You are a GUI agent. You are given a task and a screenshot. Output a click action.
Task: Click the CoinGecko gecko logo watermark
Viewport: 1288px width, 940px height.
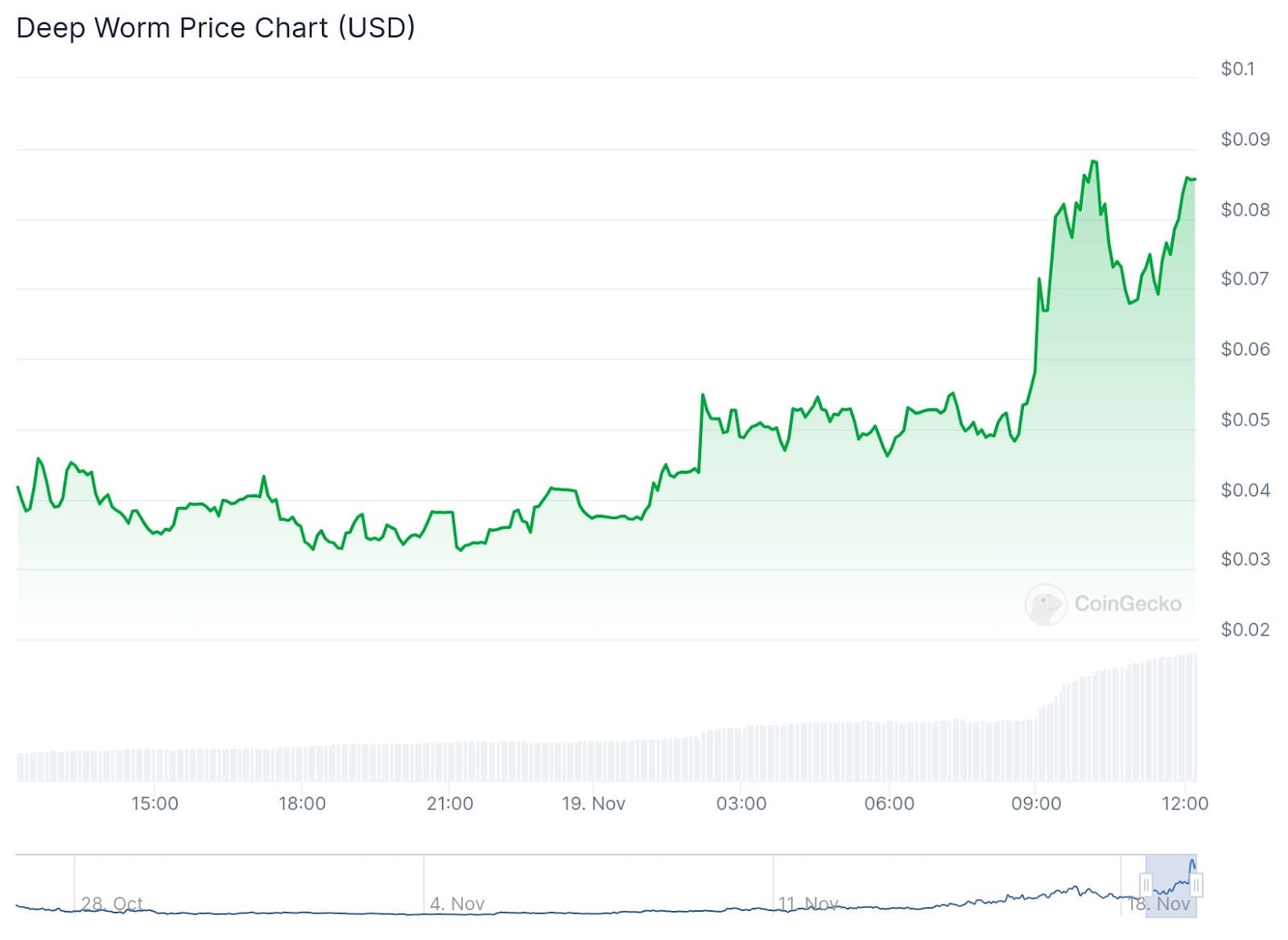[1045, 604]
